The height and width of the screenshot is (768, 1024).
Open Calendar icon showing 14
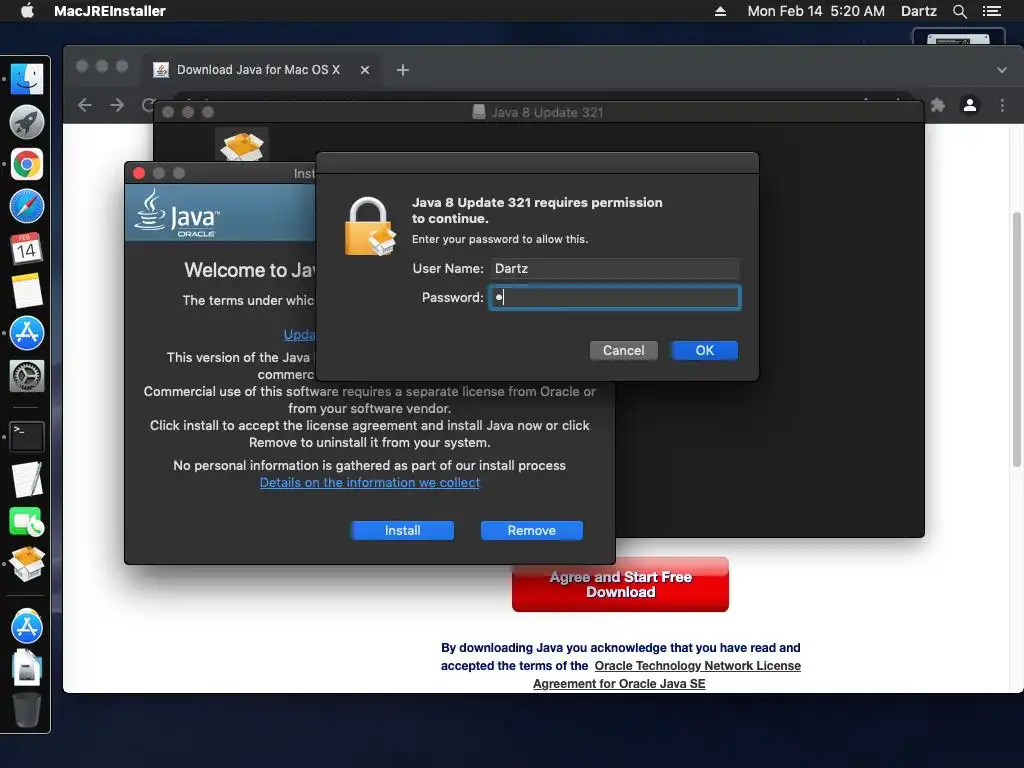[27, 249]
